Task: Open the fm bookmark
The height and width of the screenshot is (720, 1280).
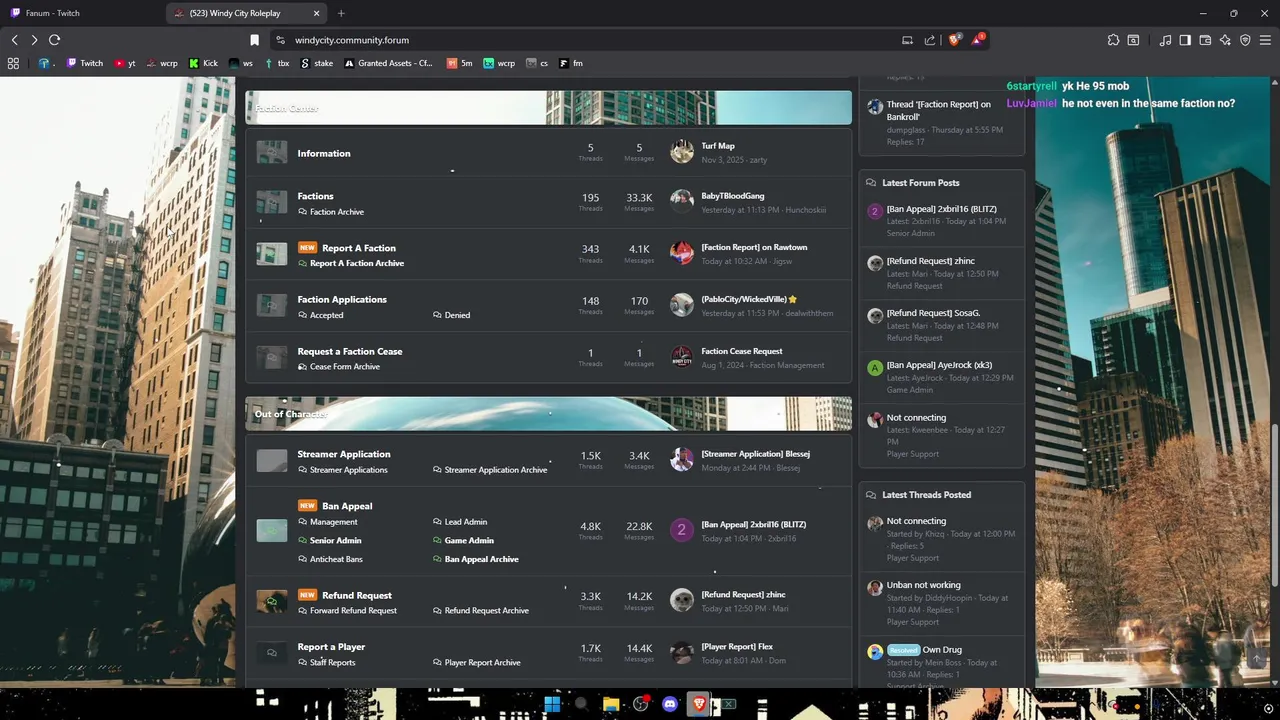Action: pyautogui.click(x=571, y=63)
